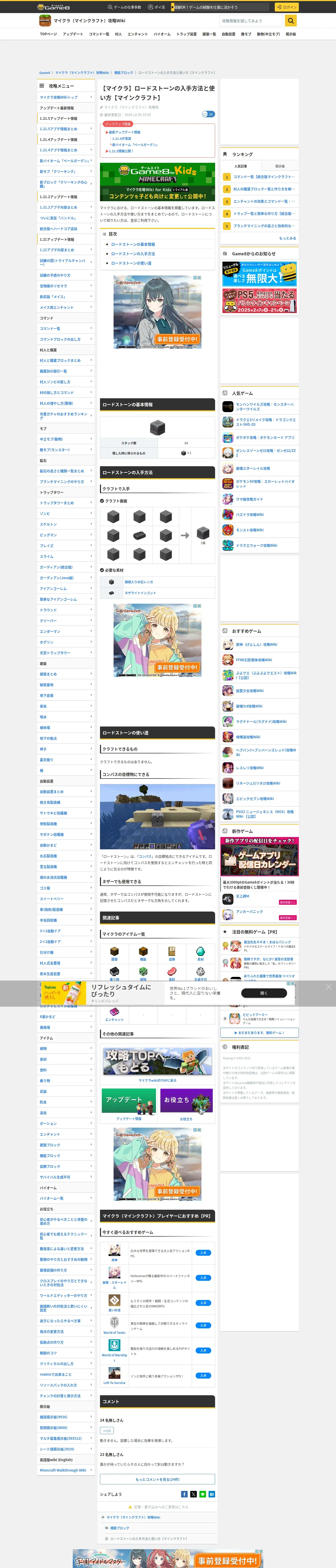Viewport: 336px width, 1568px height.
Task: Switch to the 人気記事 ranking tab
Action: click(x=241, y=166)
